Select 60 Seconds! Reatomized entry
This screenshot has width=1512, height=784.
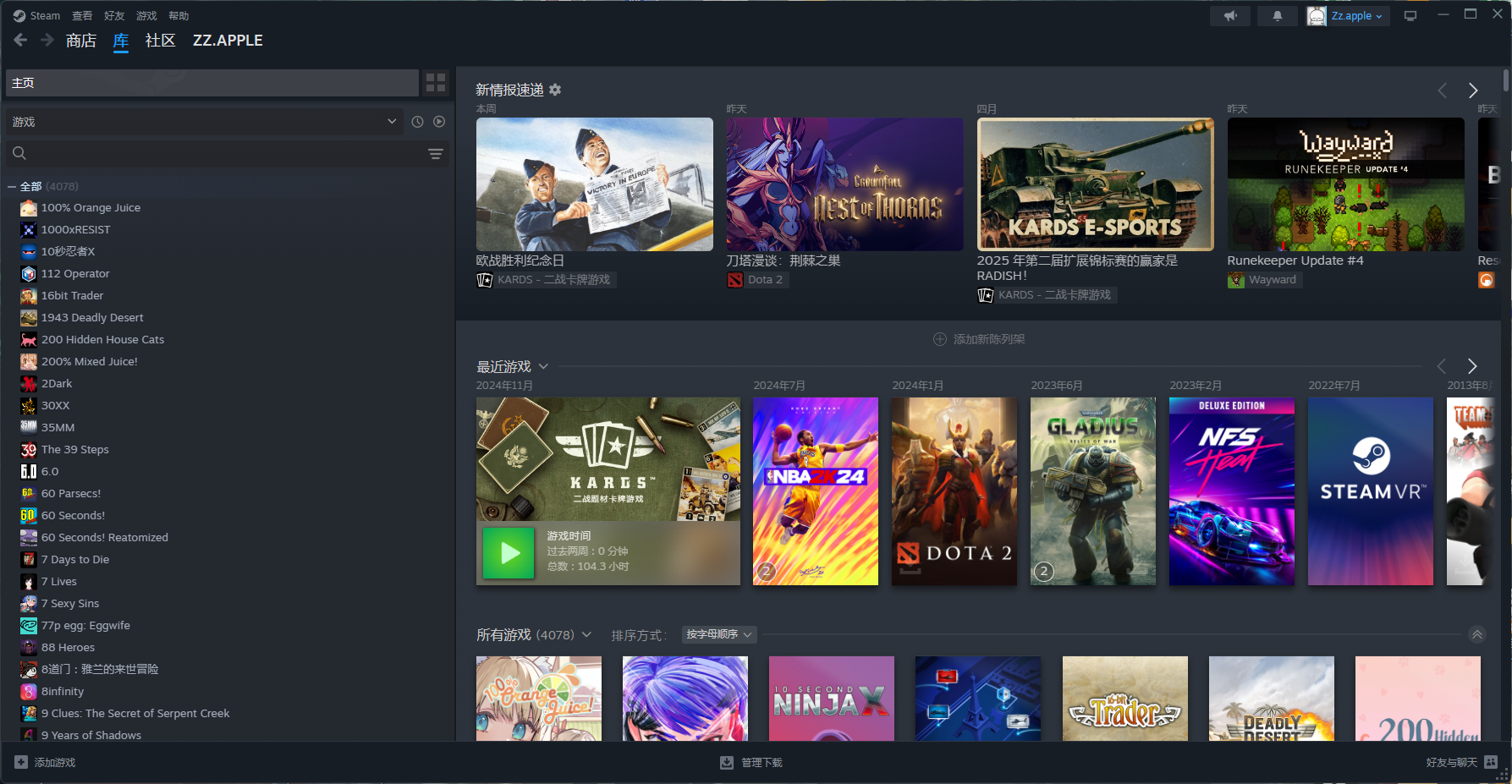point(104,538)
